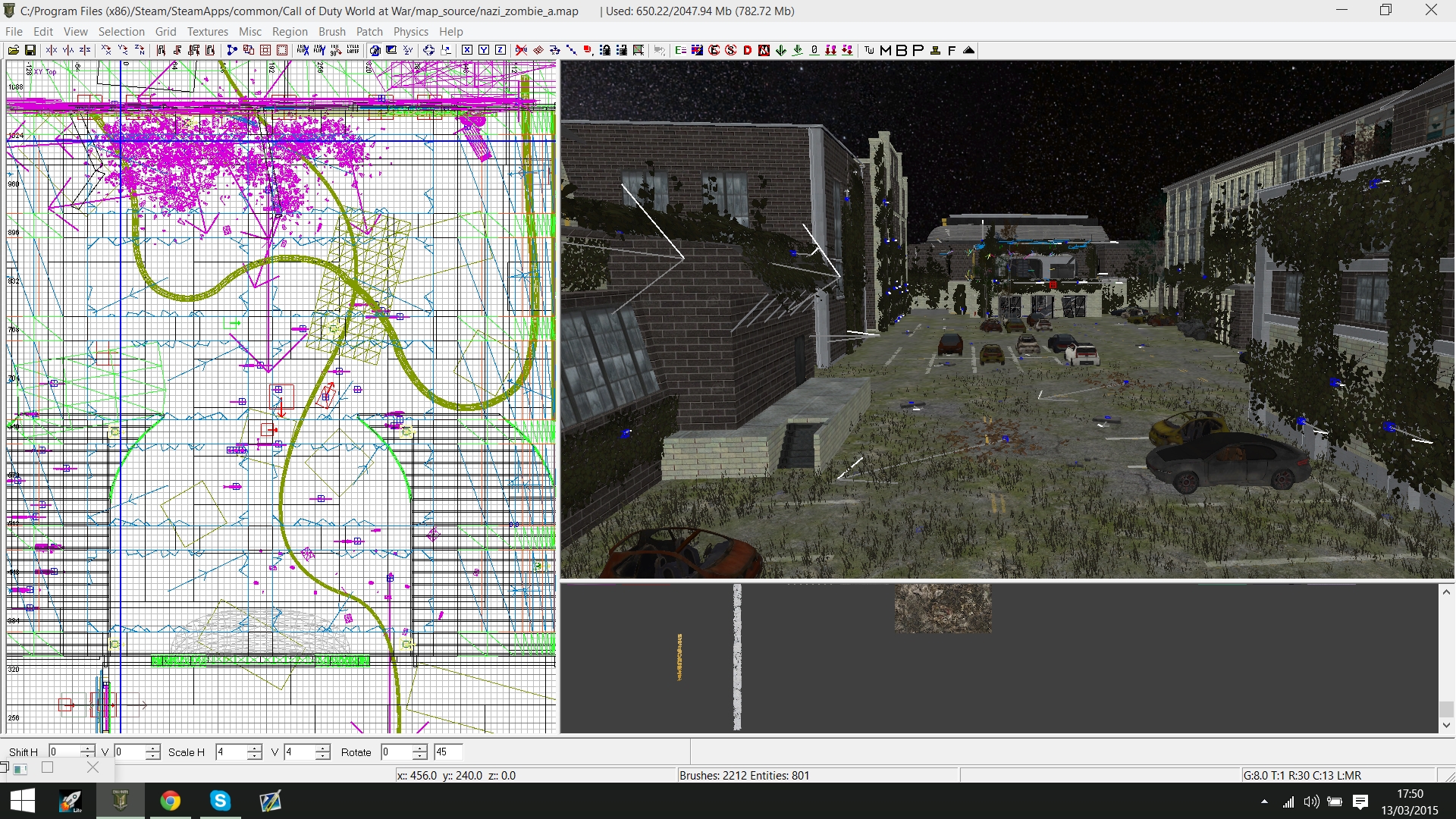The height and width of the screenshot is (819, 1456).
Task: Click the Shift H value field
Action: 64,752
